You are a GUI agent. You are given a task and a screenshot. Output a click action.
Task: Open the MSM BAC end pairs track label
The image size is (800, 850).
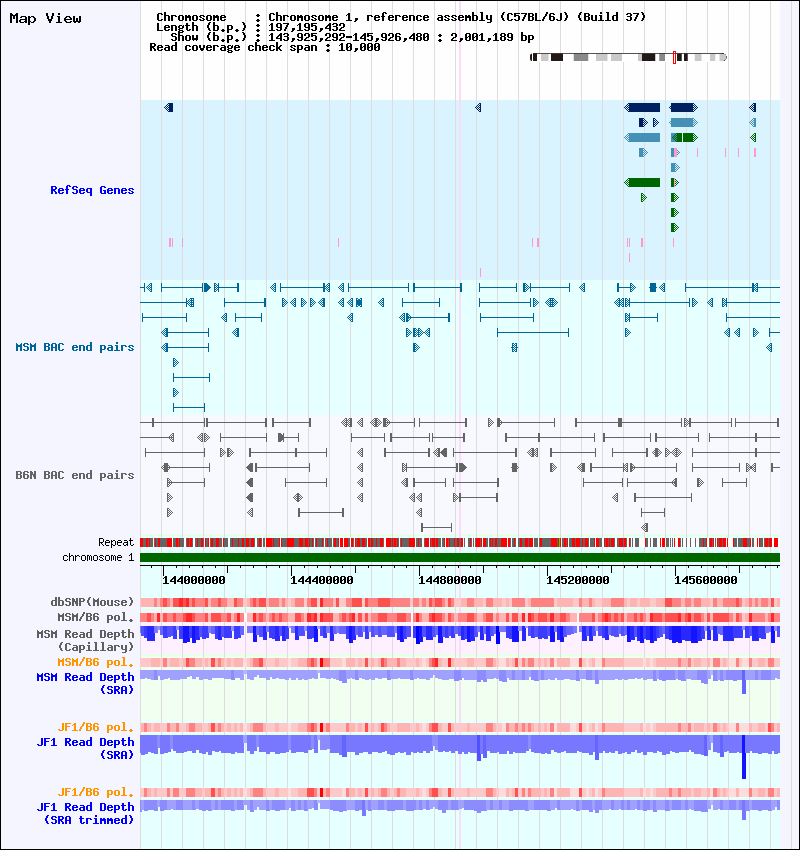(x=75, y=347)
